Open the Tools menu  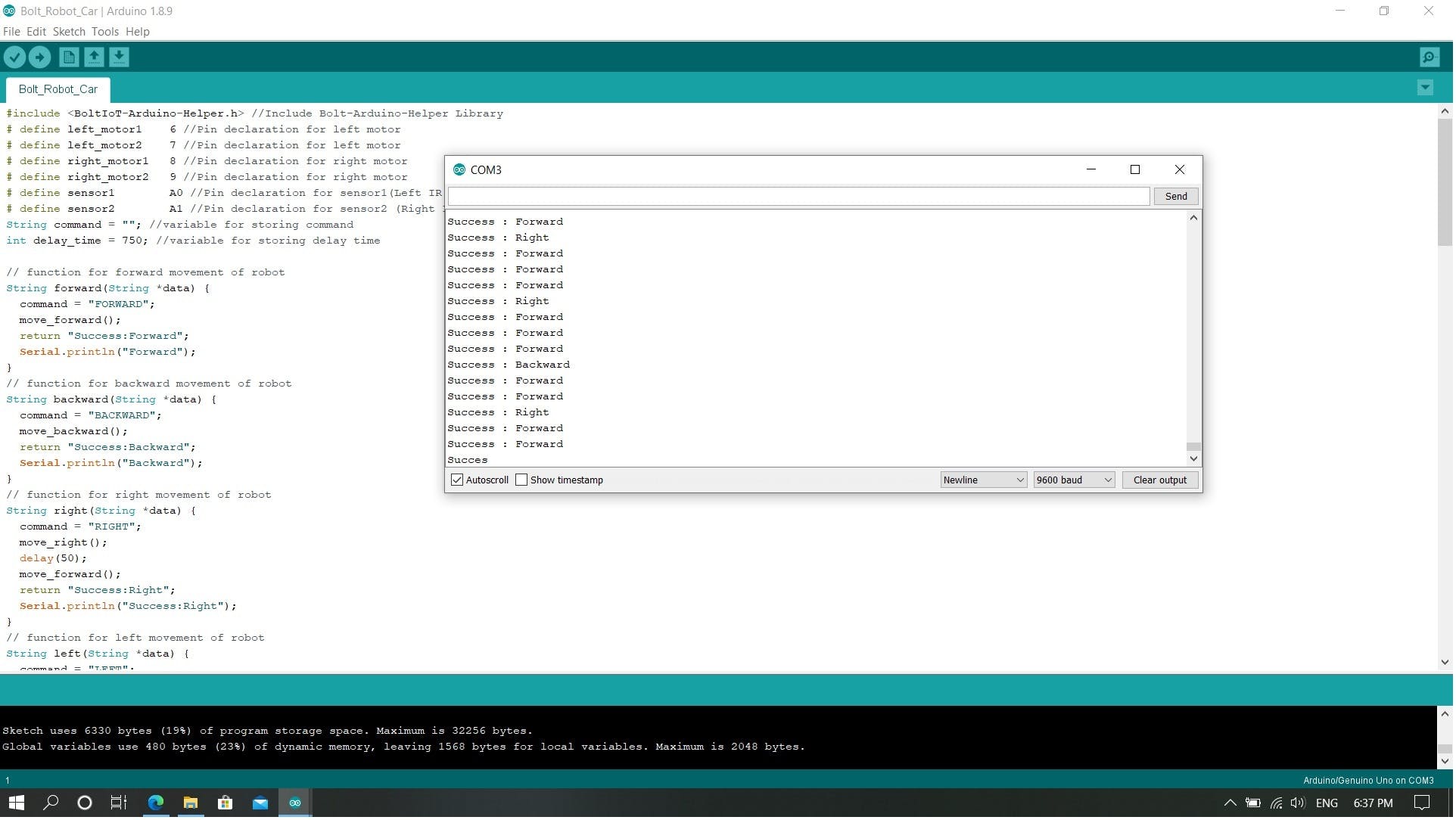105,32
